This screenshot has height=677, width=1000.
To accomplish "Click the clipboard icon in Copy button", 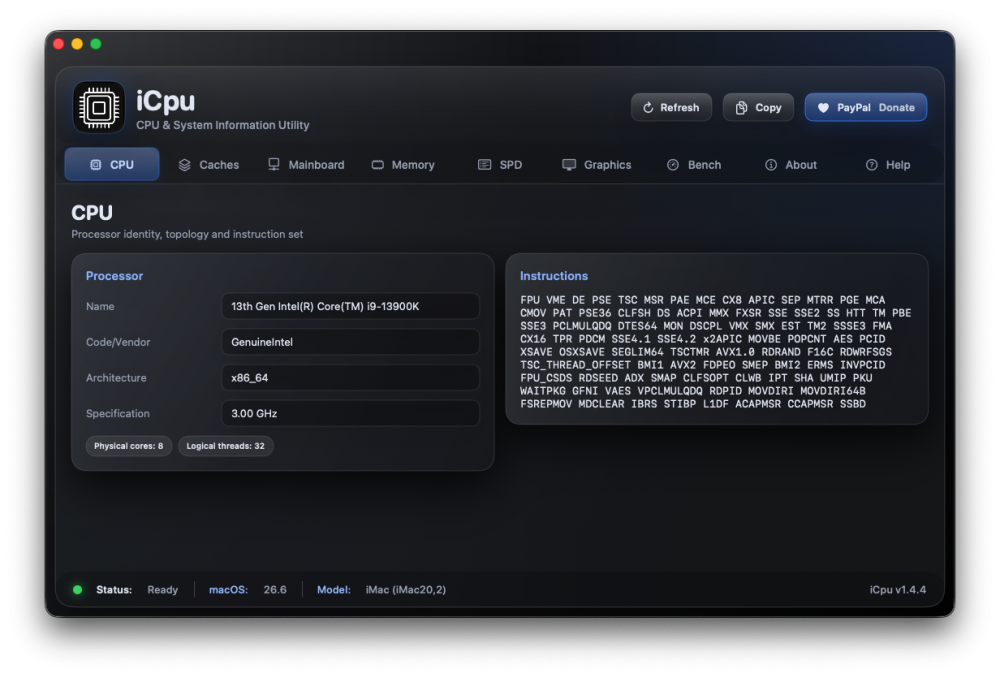I will [741, 108].
